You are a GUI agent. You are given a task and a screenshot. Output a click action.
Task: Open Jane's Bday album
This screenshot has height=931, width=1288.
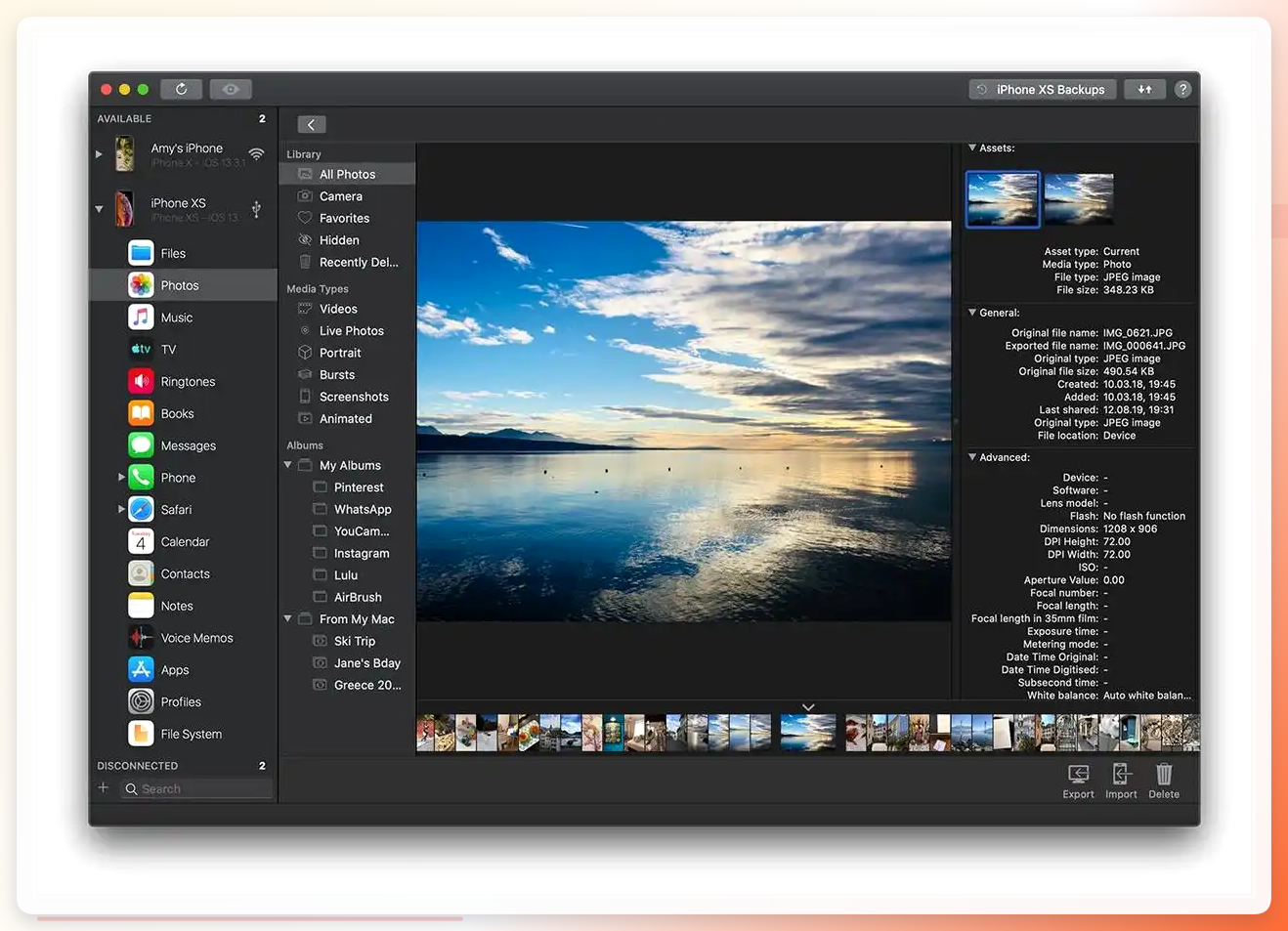coord(347,662)
